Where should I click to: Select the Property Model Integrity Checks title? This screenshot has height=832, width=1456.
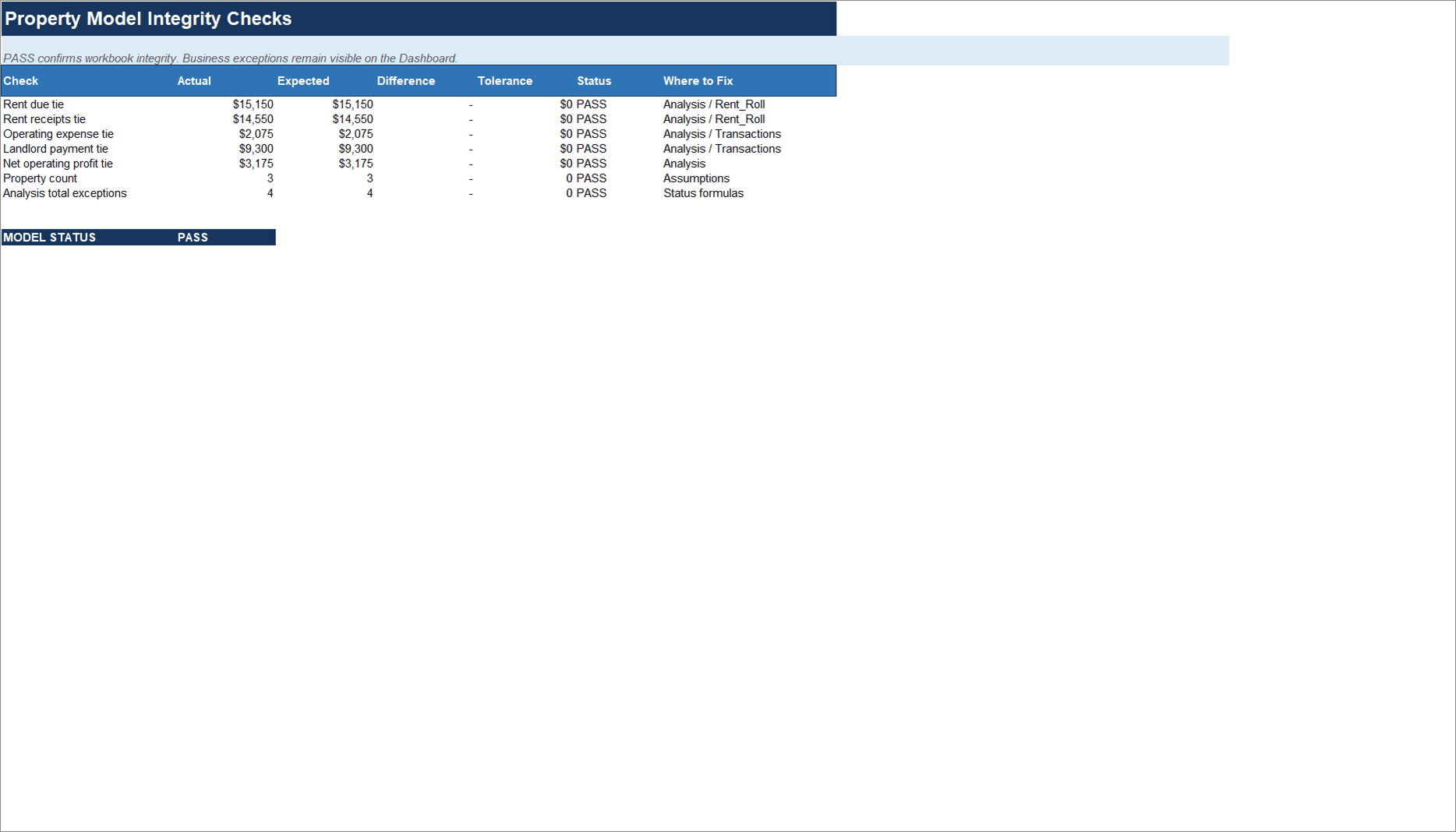[148, 19]
